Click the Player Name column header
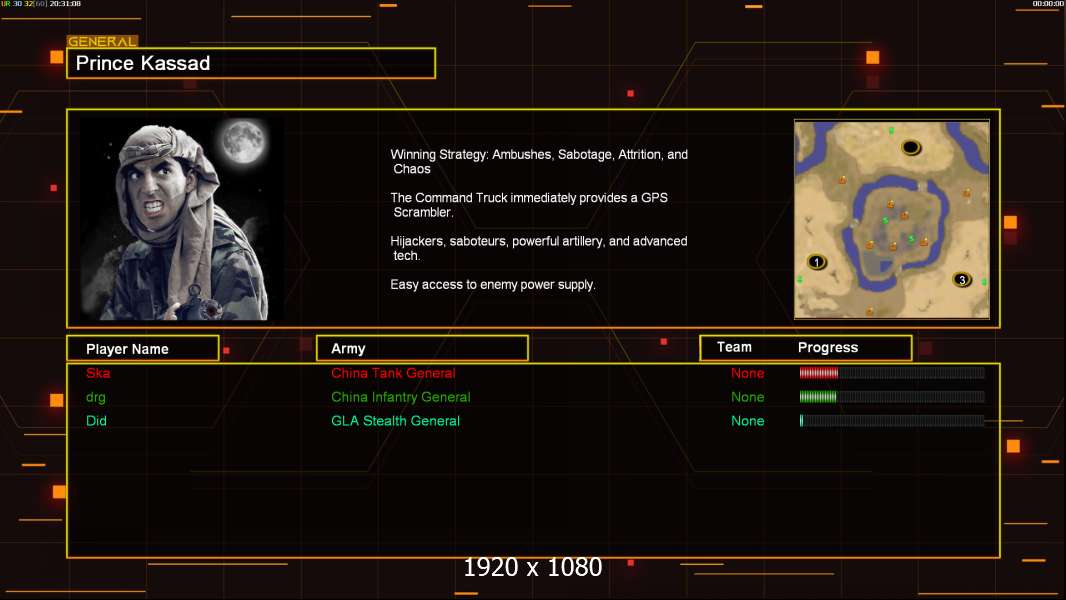 click(x=143, y=349)
